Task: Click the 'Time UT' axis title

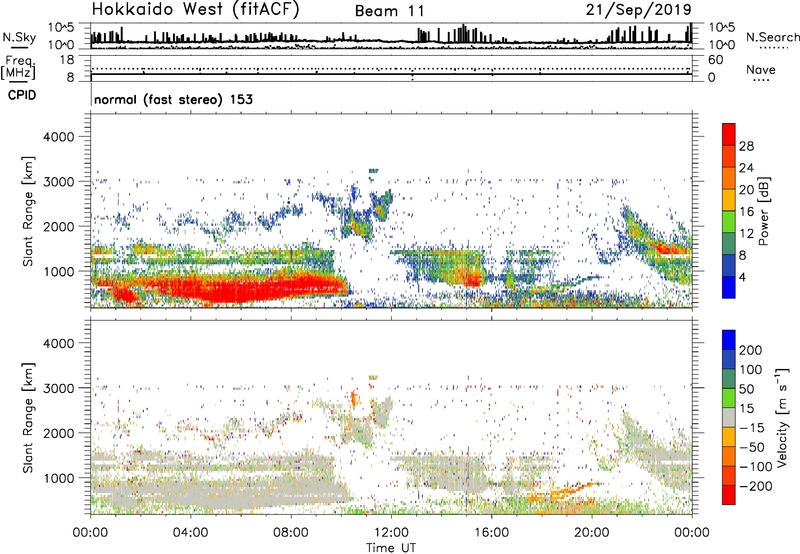Action: pos(391,547)
